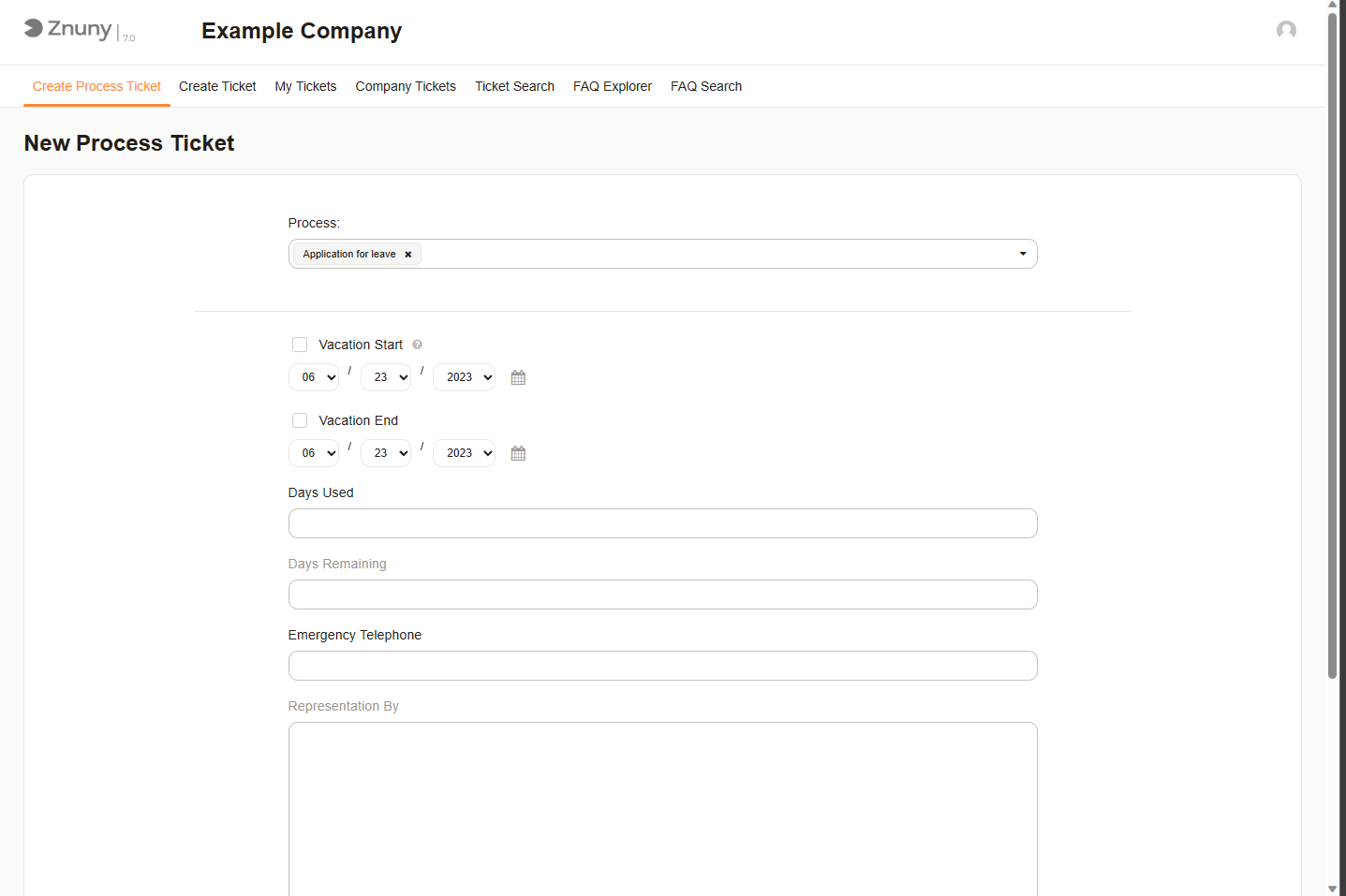Focus the Days Used input field
1346x896 pixels.
coord(662,523)
